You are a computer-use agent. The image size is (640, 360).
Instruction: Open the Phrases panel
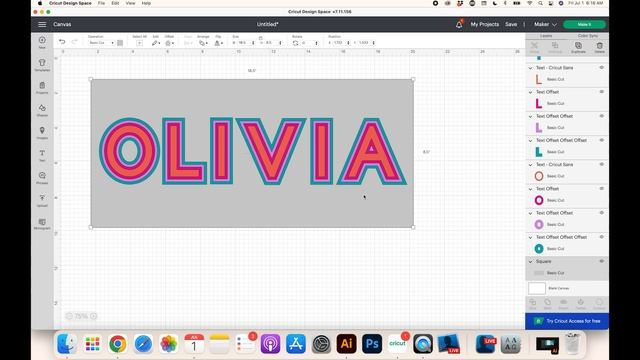tap(42, 178)
